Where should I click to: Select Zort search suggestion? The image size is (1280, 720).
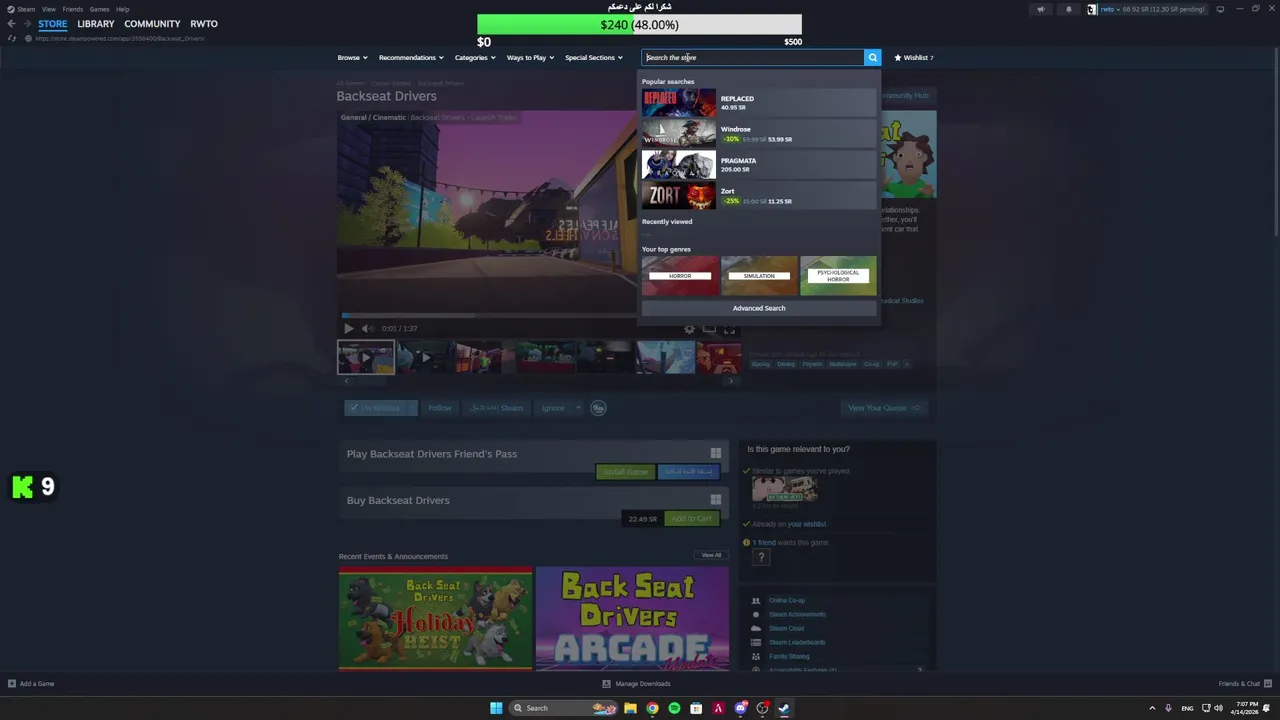pyautogui.click(x=759, y=195)
